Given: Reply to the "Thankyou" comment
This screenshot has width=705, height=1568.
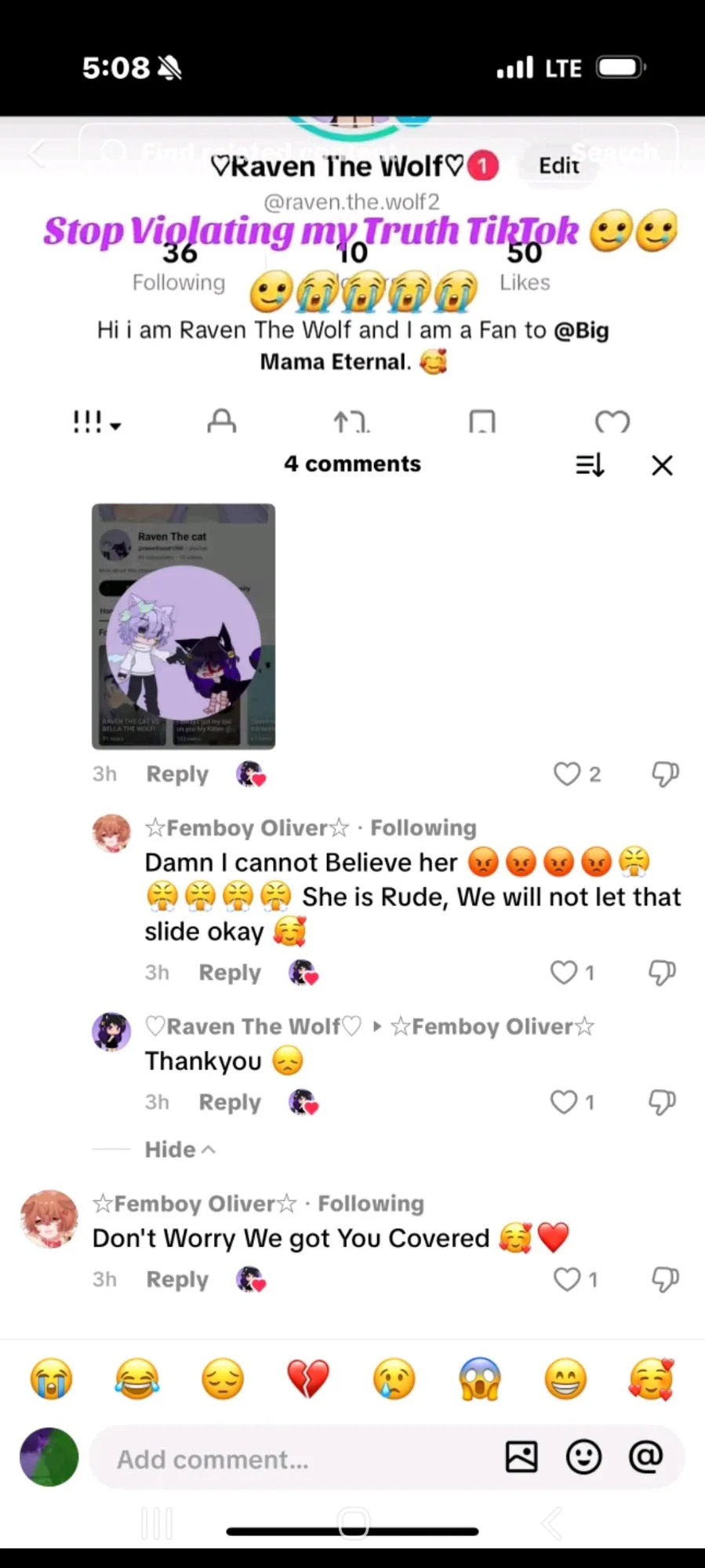Looking at the screenshot, I should (x=230, y=1102).
